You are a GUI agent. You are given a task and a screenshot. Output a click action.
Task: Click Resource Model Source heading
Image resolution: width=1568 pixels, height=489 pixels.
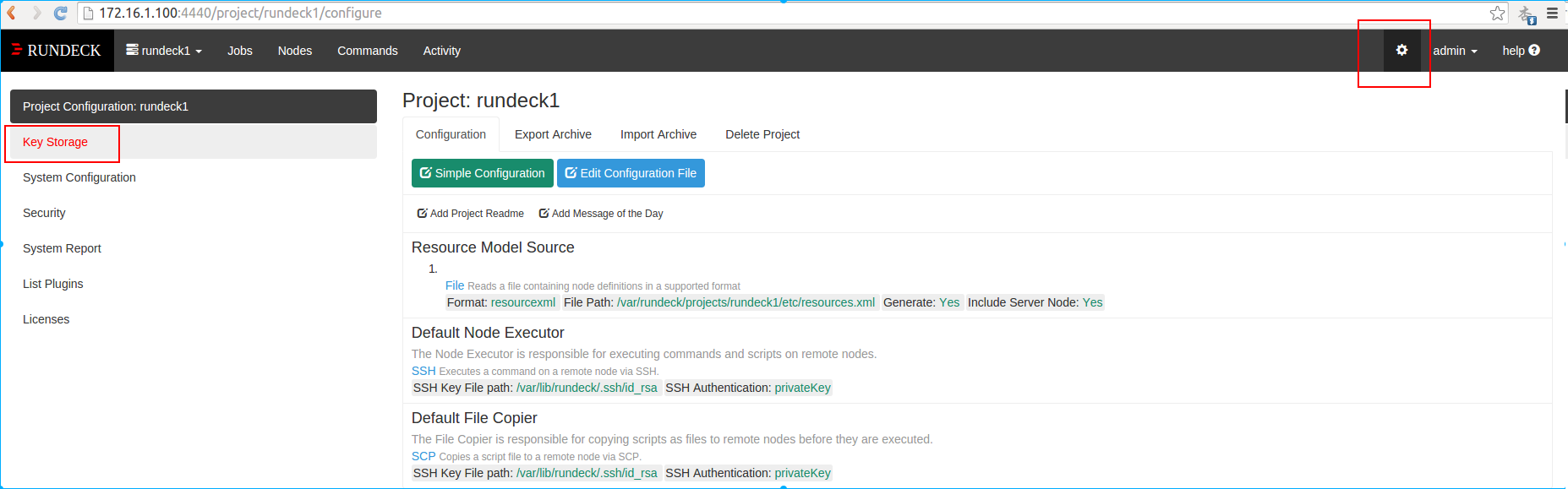click(x=493, y=247)
